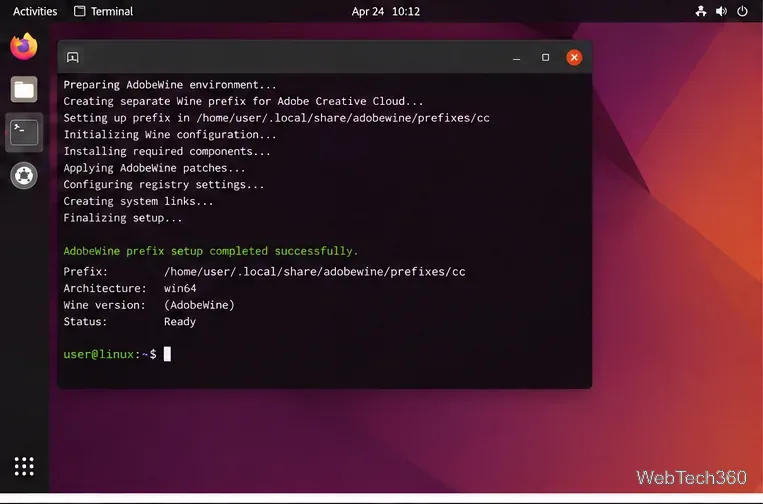
Task: Click 'Creating system links...' line
Action: point(138,201)
